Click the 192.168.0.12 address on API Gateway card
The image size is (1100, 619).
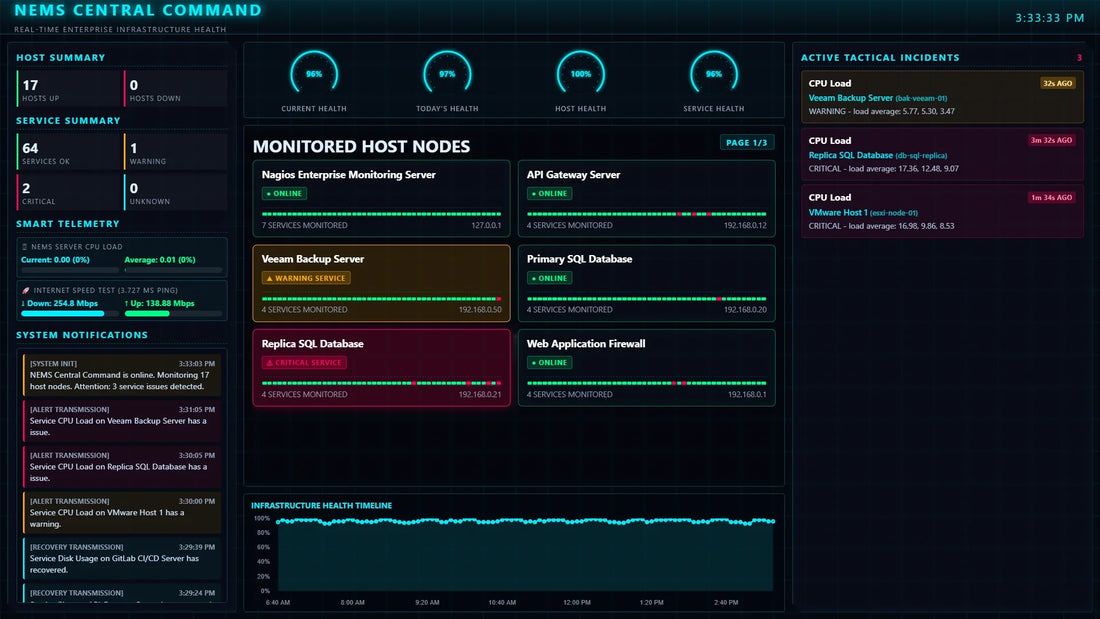(x=745, y=225)
